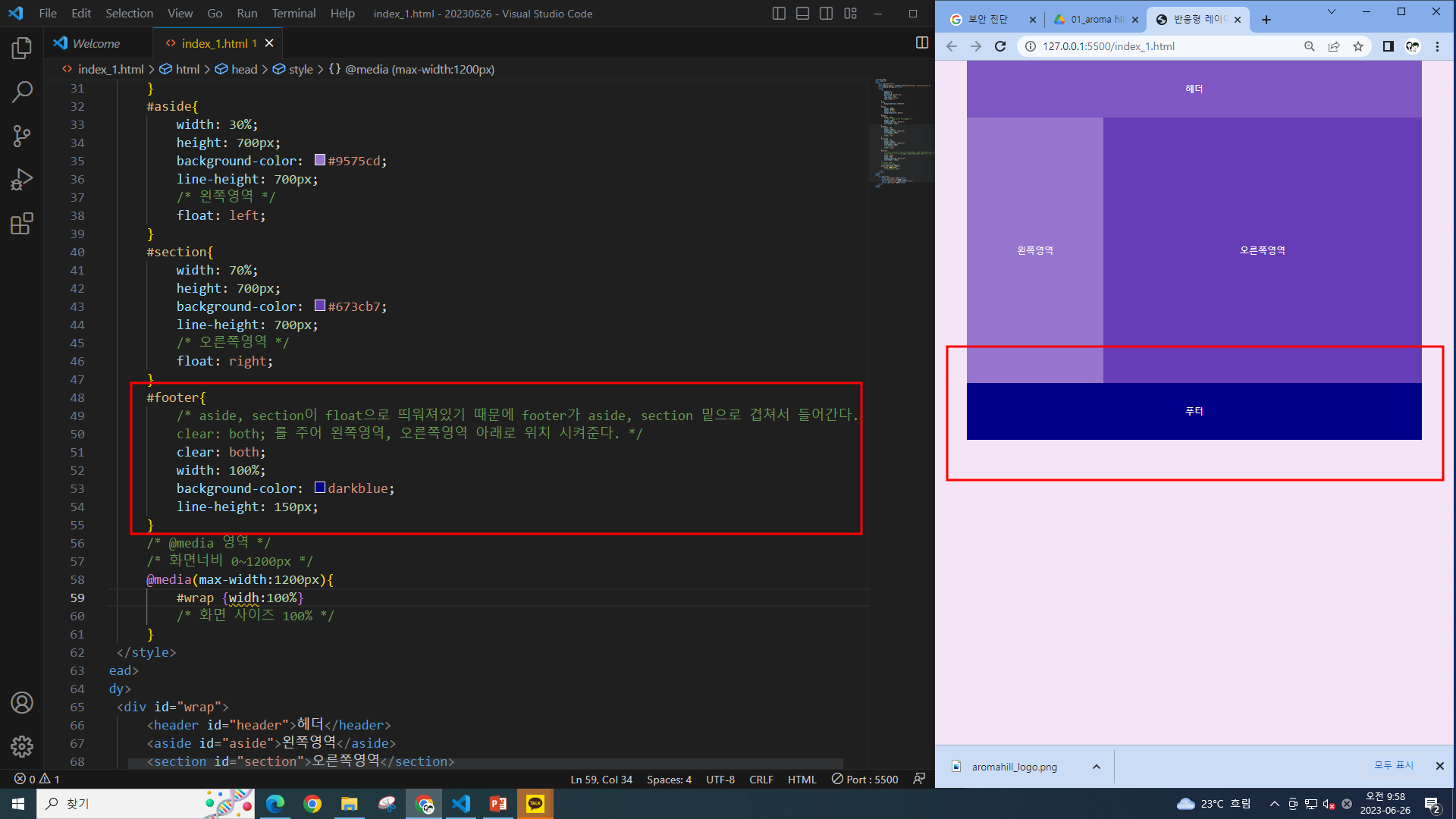This screenshot has width=1456, height=819.
Task: Click the darkblue color swatch
Action: [x=320, y=488]
